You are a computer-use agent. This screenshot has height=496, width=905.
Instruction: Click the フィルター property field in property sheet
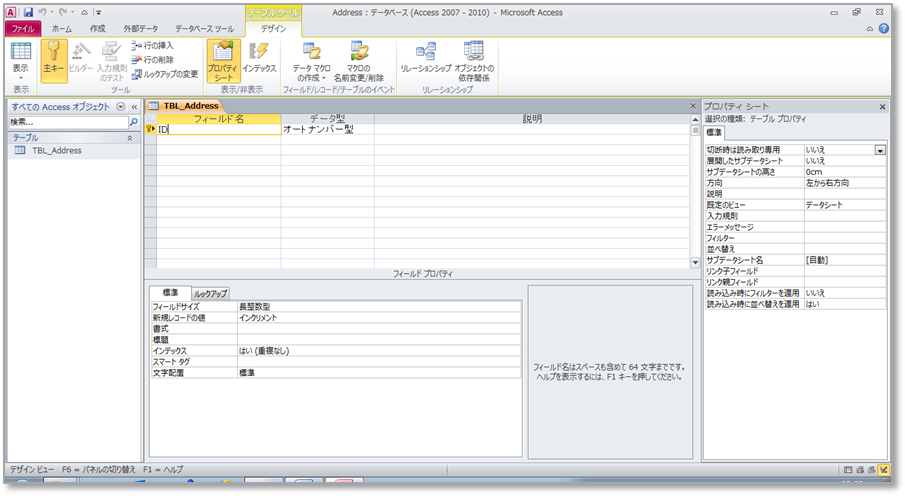[x=845, y=238]
